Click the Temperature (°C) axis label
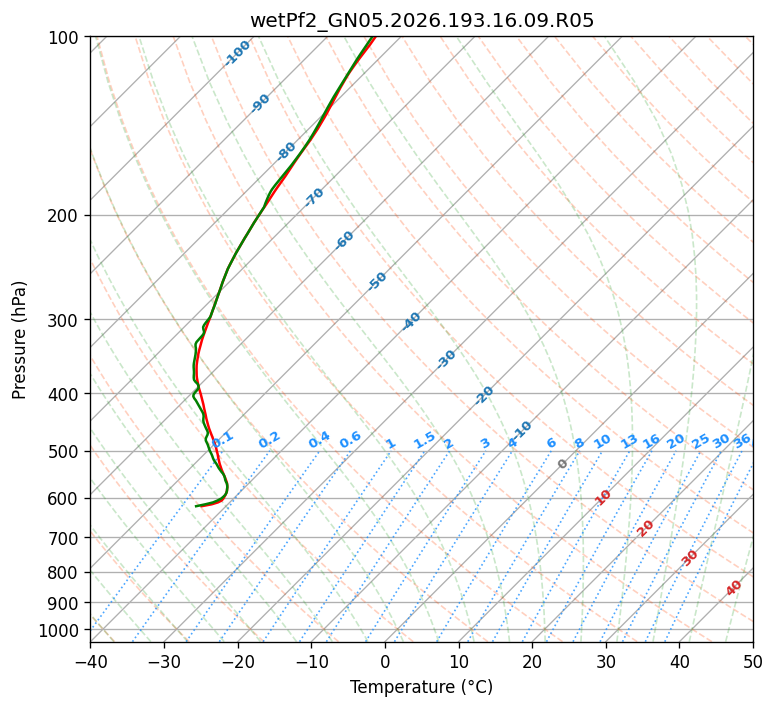This screenshot has height=708, width=775. point(421,687)
